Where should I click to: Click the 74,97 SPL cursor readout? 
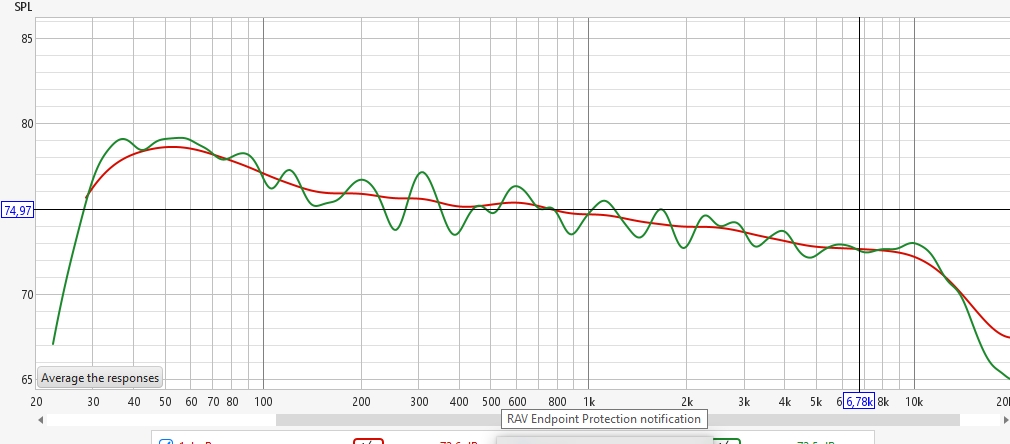[x=17, y=210]
